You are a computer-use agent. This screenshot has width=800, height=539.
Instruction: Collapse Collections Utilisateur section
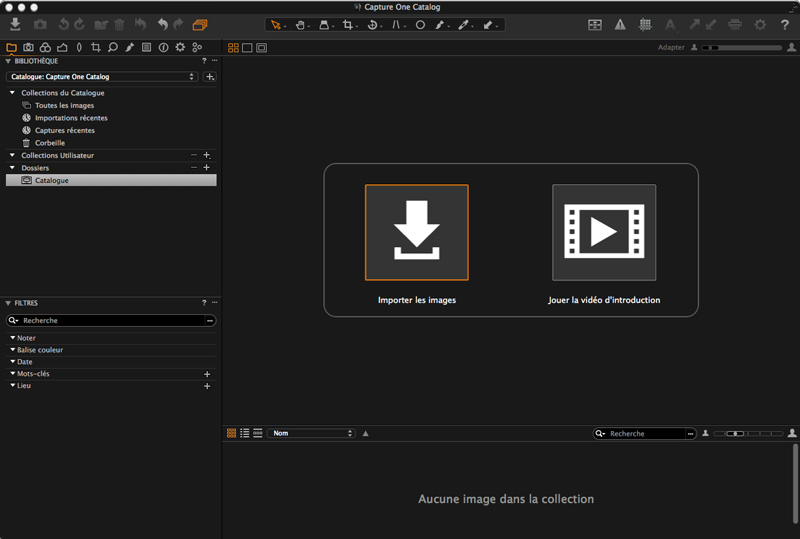(x=12, y=155)
